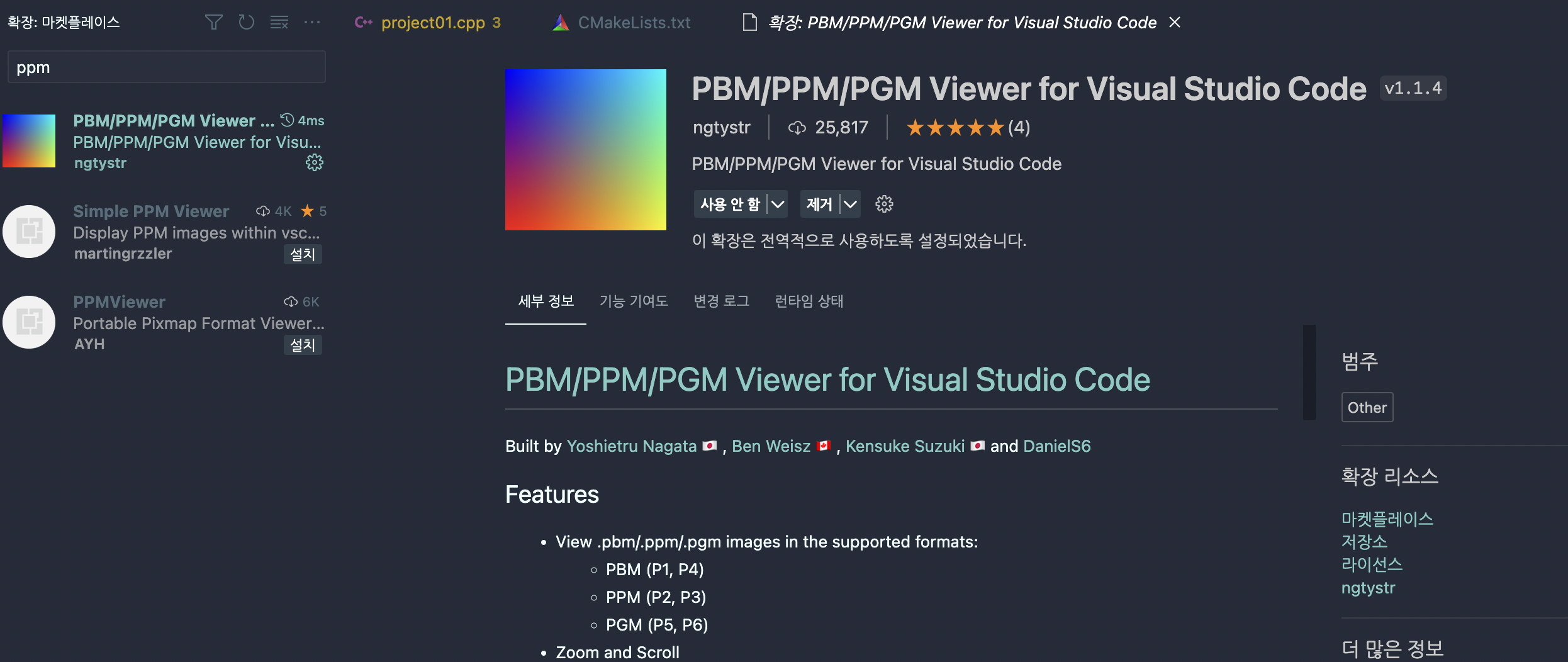
Task: Open gear settings for PBM/PPM/PGM Viewer list item
Action: [315, 163]
